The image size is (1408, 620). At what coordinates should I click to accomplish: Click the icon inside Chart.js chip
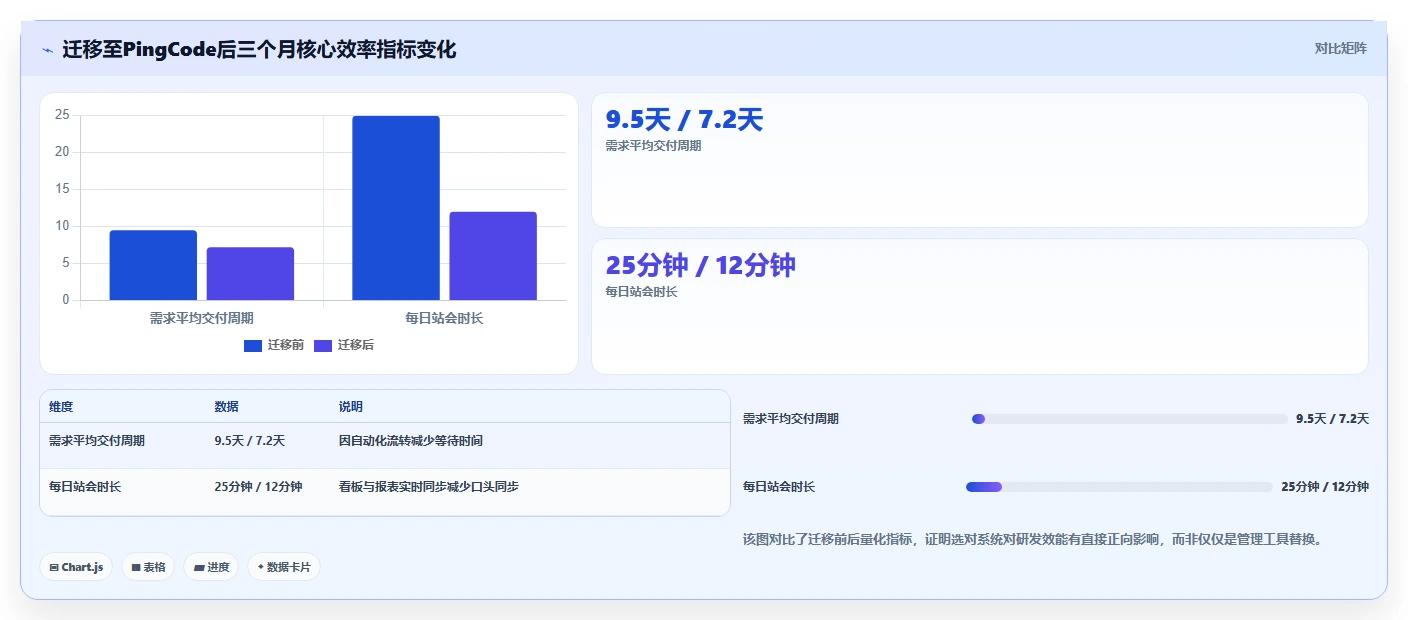pyautogui.click(x=54, y=568)
